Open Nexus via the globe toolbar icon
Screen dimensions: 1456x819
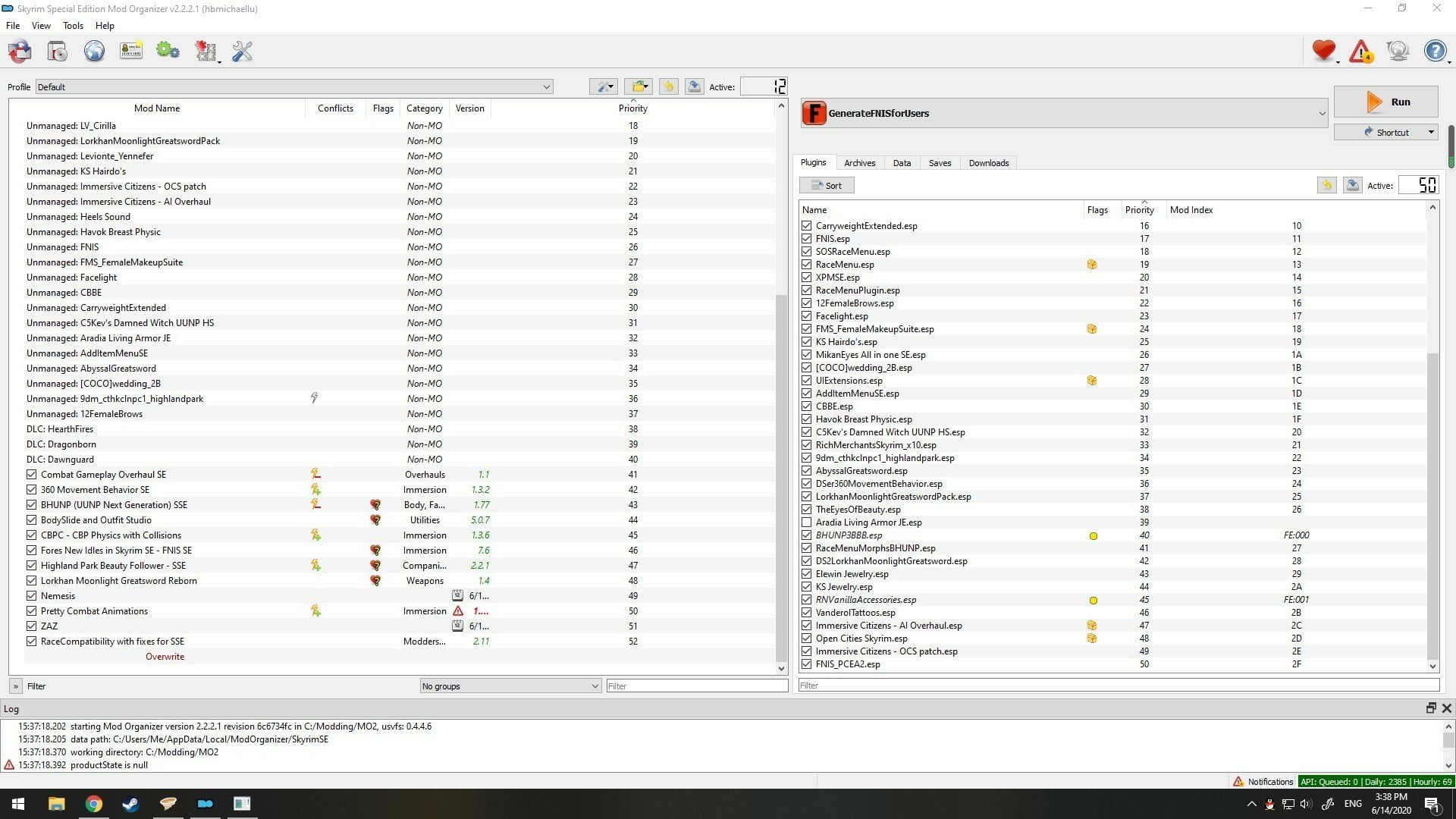pos(94,51)
